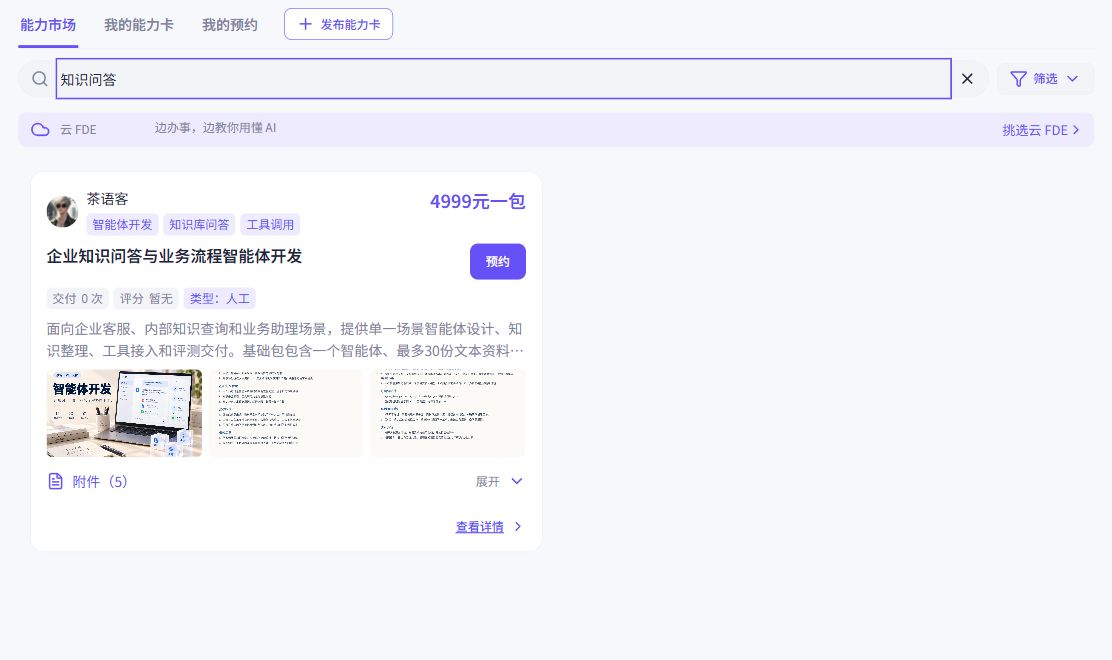Click the search field containing 知识问答
The width and height of the screenshot is (1112, 660).
coord(504,79)
